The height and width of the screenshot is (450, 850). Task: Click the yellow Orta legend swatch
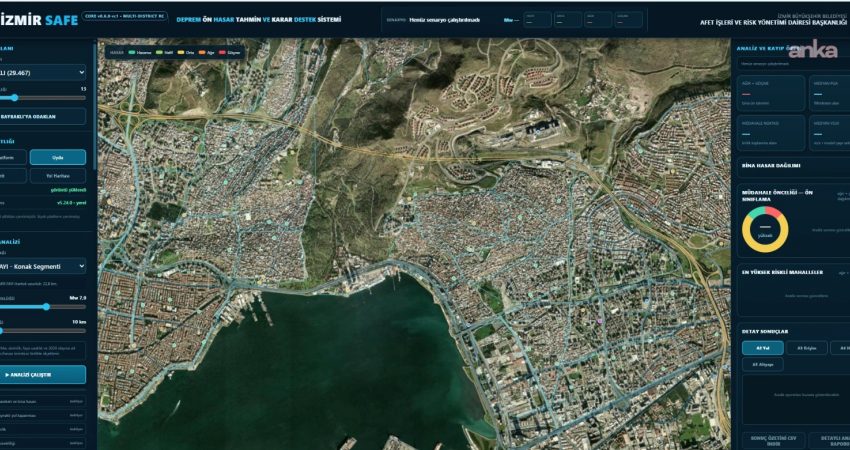click(181, 53)
